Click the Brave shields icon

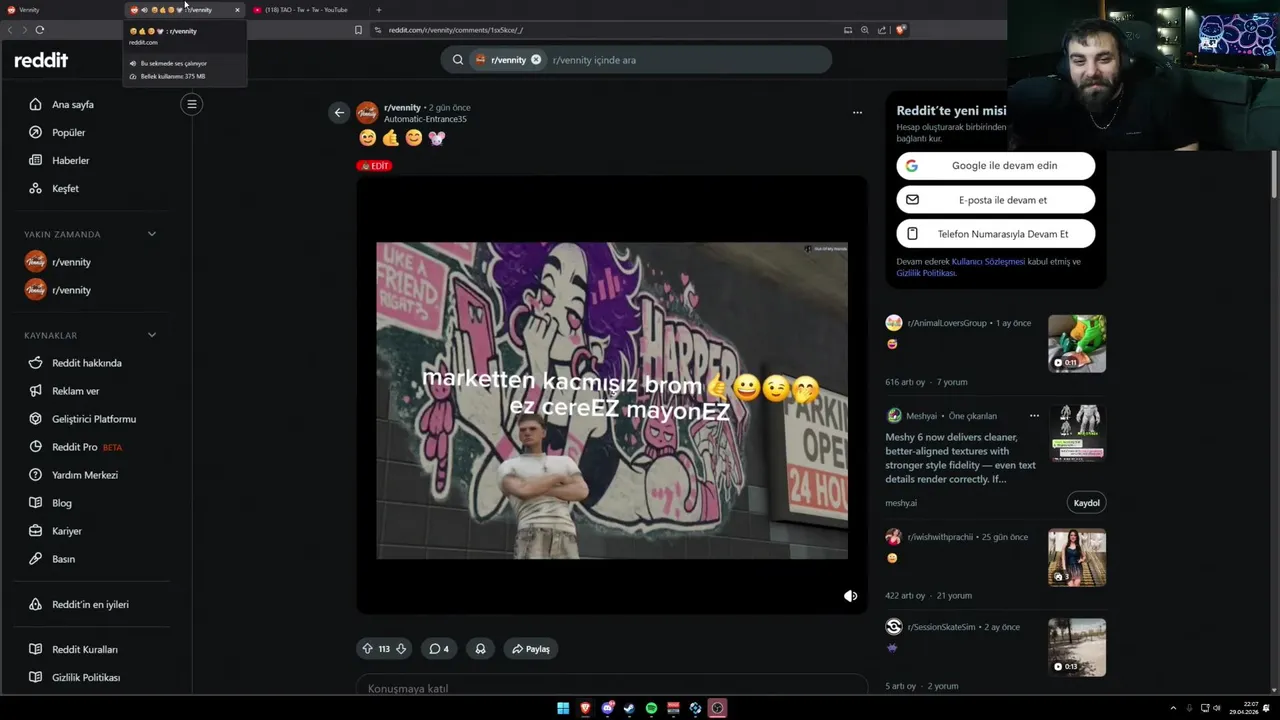click(900, 30)
